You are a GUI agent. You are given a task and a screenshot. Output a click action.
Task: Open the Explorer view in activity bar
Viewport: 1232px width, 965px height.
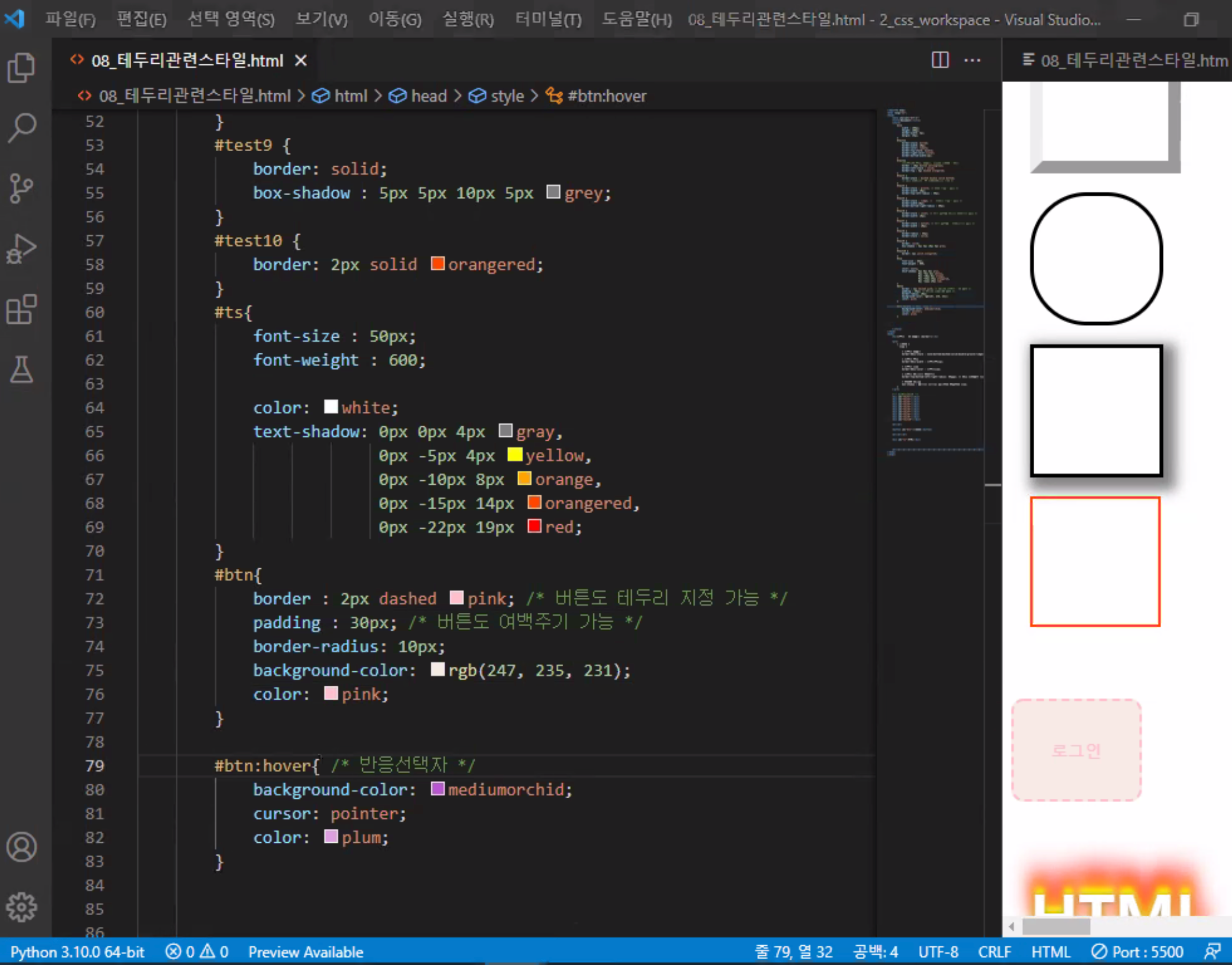click(21, 68)
